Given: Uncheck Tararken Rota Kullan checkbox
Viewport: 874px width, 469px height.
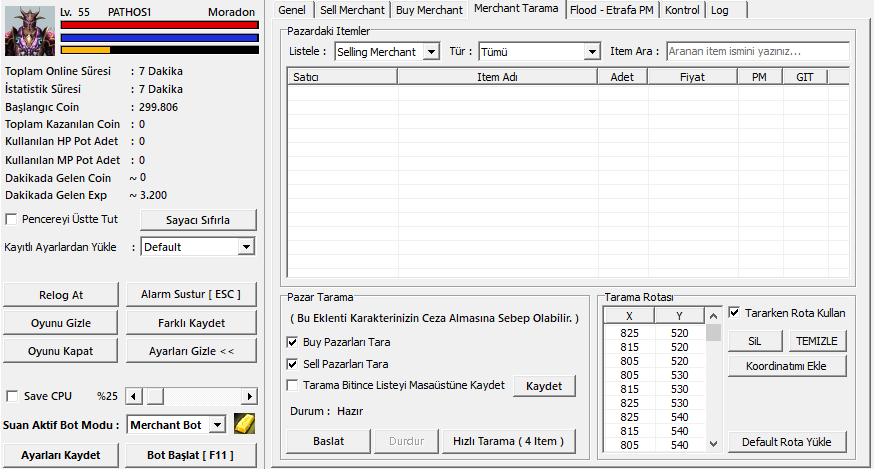Looking at the screenshot, I should pyautogui.click(x=735, y=313).
